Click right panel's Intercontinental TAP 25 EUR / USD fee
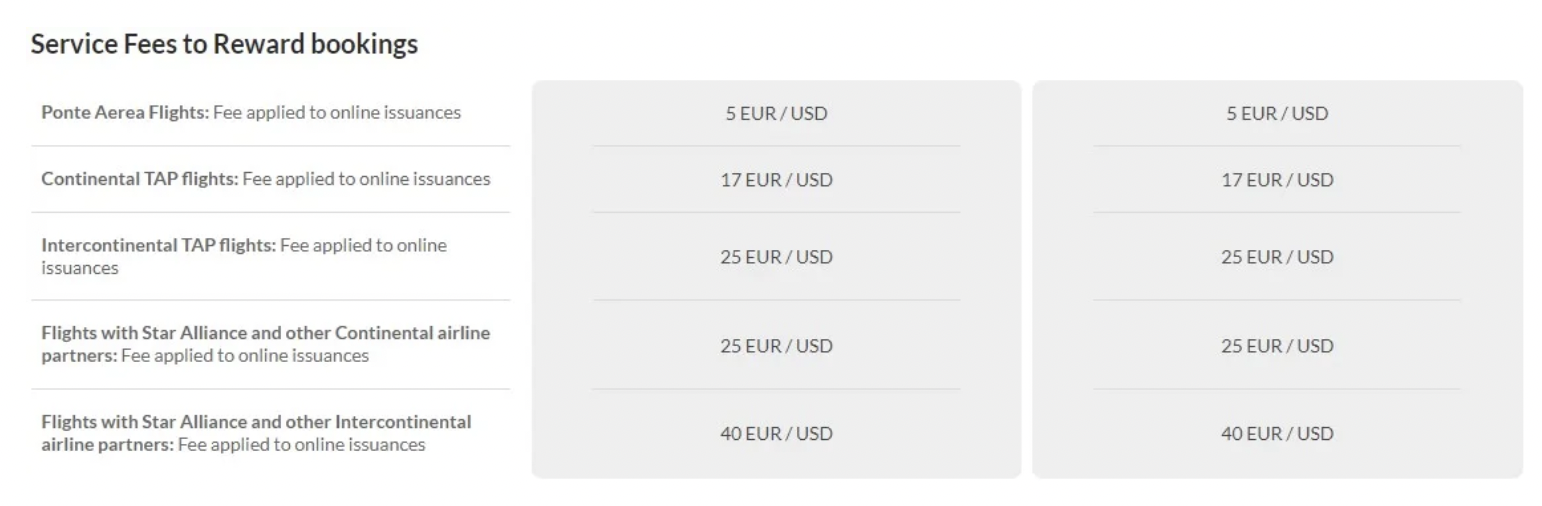 1277,257
